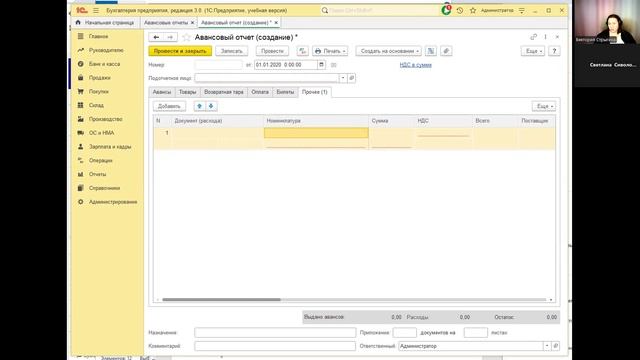The width and height of the screenshot is (640, 360).
Task: Switch to the Авансы tab
Action: click(162, 92)
